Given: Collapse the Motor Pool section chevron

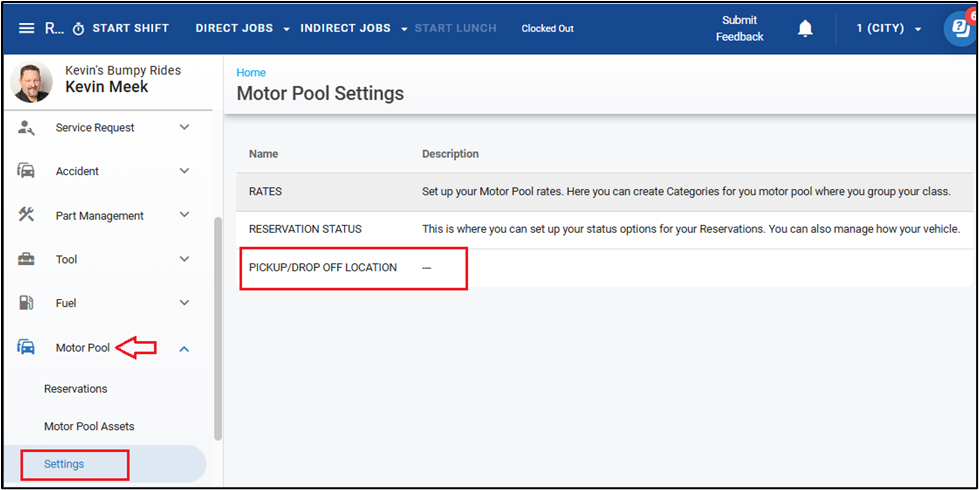Looking at the screenshot, I should coord(184,348).
